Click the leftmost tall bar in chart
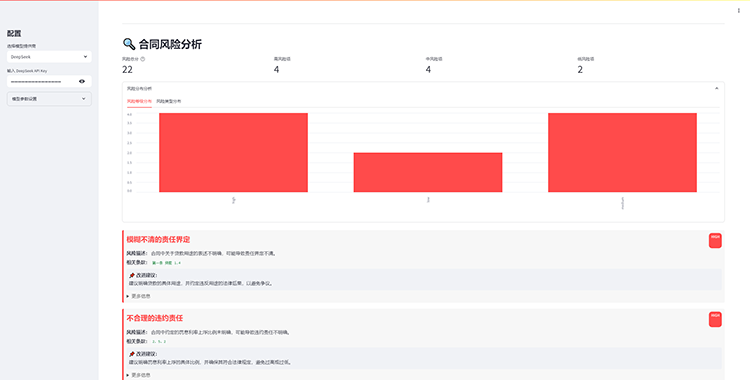Image resolution: width=750 pixels, height=380 pixels. tap(233, 153)
